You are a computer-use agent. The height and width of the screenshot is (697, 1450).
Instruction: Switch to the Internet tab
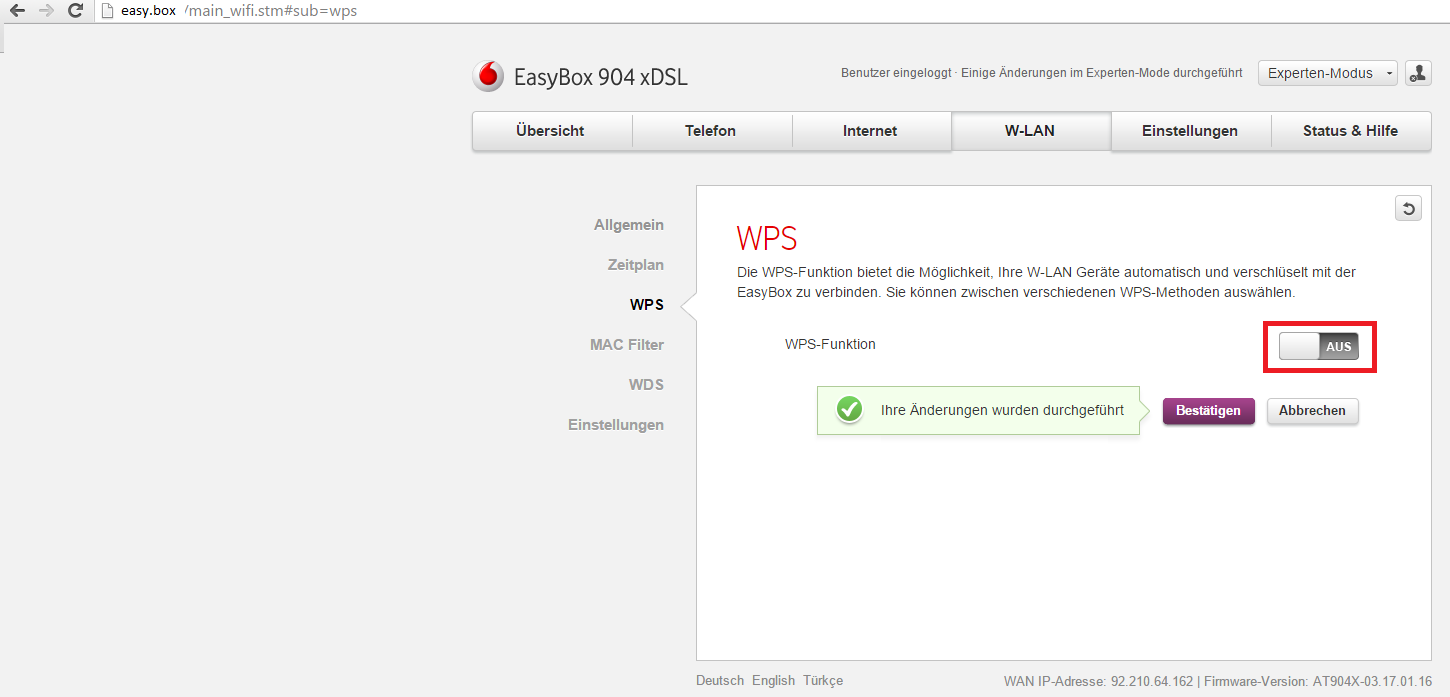[870, 130]
